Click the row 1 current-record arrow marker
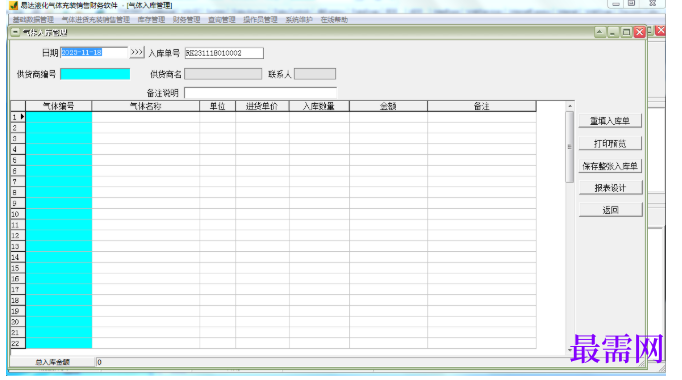The width and height of the screenshot is (682, 380). tap(22, 117)
